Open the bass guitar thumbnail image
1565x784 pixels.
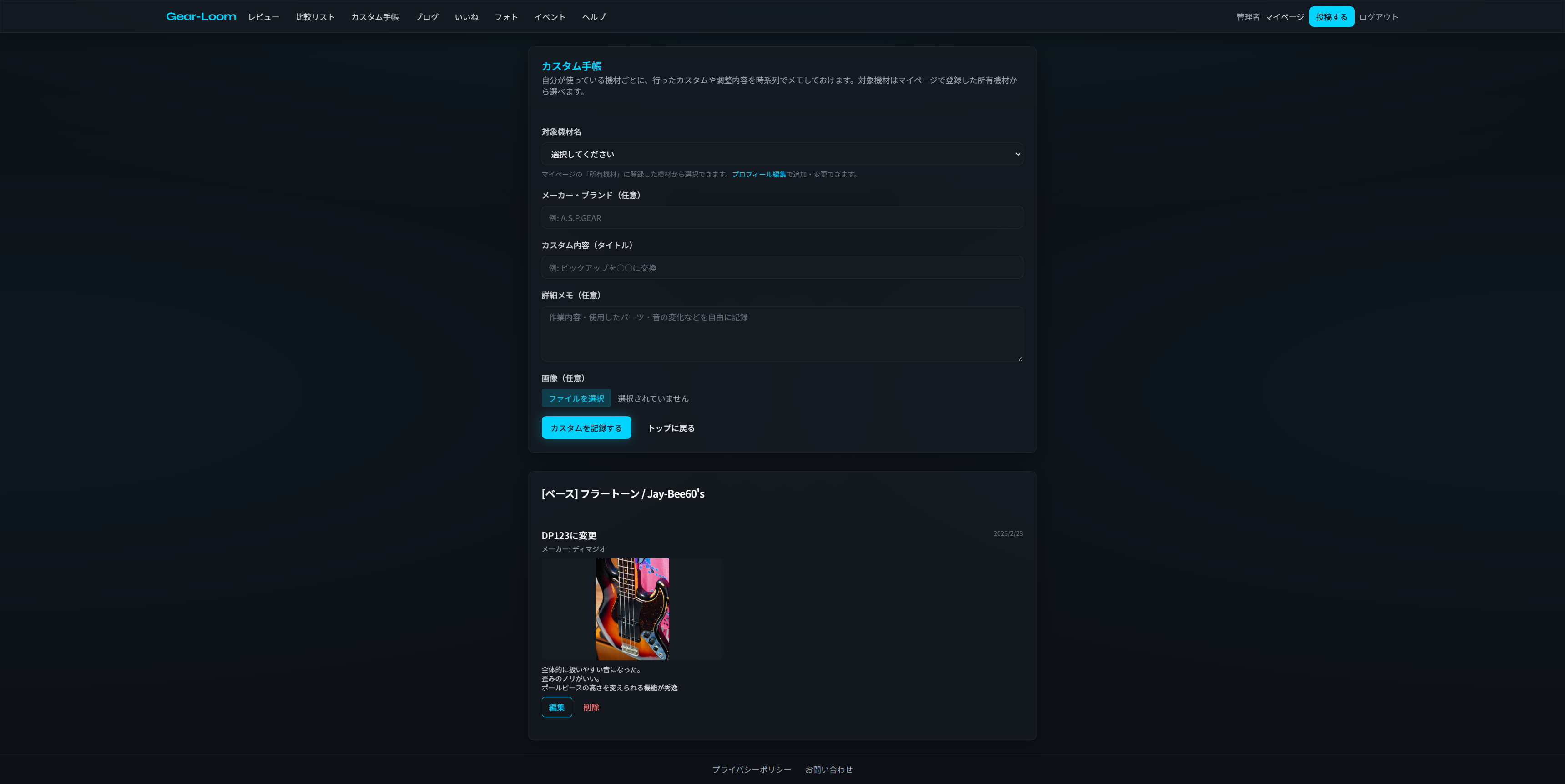(x=632, y=608)
